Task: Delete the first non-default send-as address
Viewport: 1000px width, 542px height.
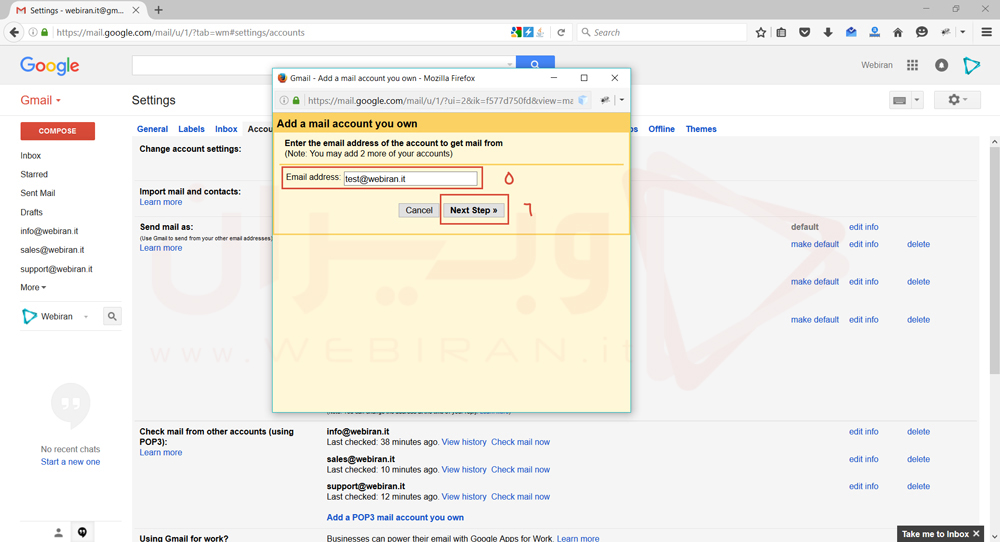Action: (x=918, y=244)
